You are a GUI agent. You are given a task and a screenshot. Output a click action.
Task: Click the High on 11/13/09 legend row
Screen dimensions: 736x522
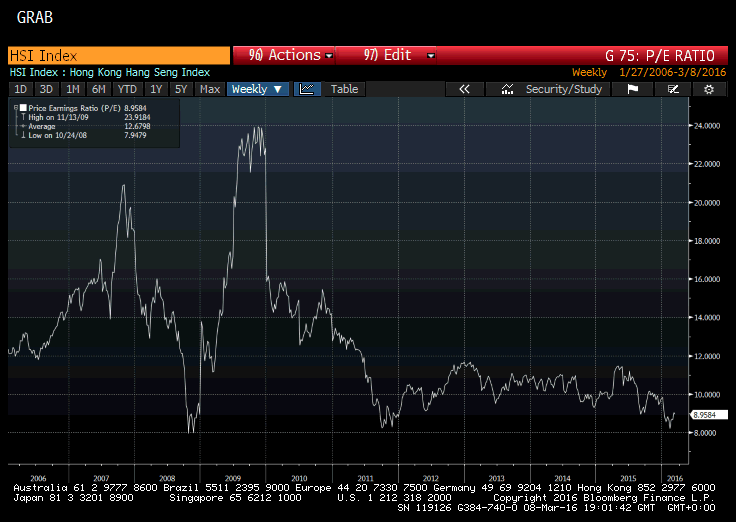point(86,117)
